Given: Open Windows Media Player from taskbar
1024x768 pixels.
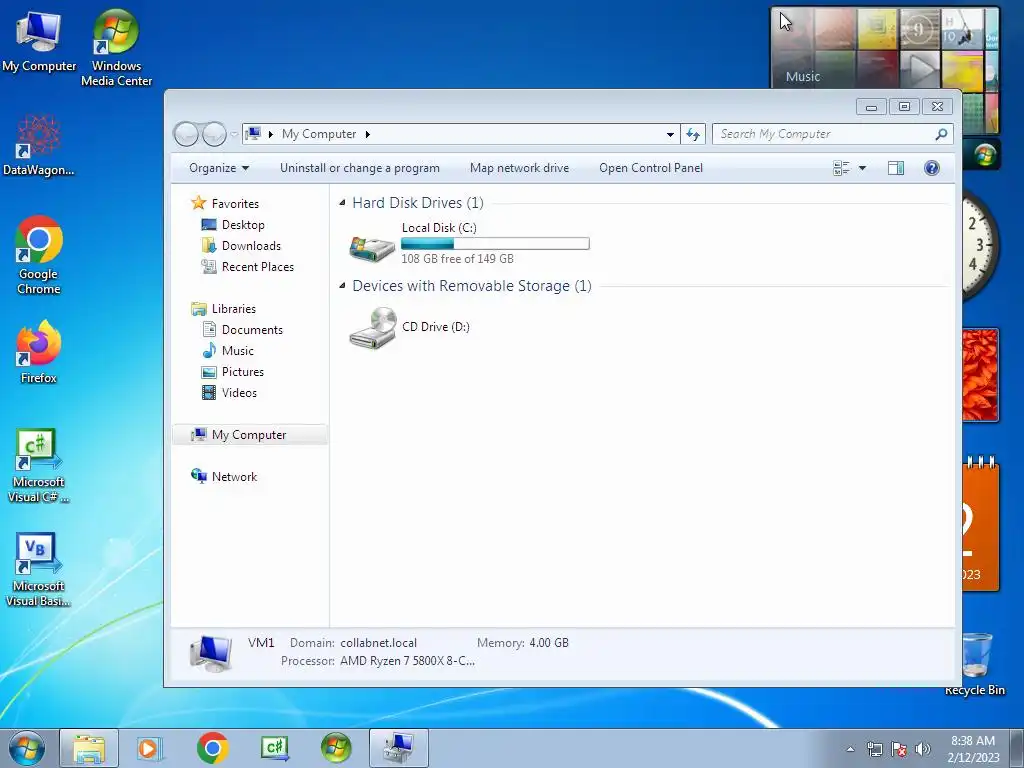Looking at the screenshot, I should (x=150, y=748).
